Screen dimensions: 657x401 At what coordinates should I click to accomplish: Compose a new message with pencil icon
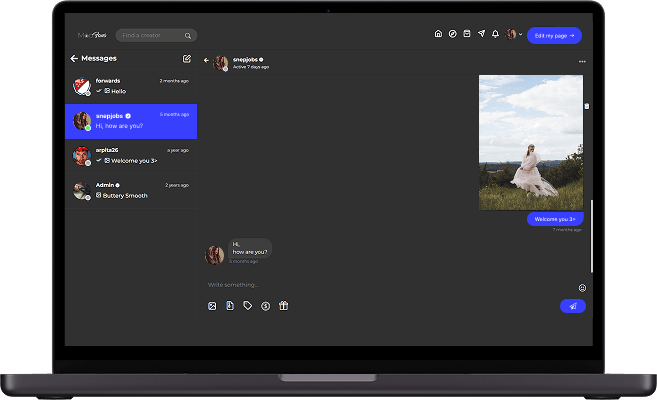(x=187, y=59)
